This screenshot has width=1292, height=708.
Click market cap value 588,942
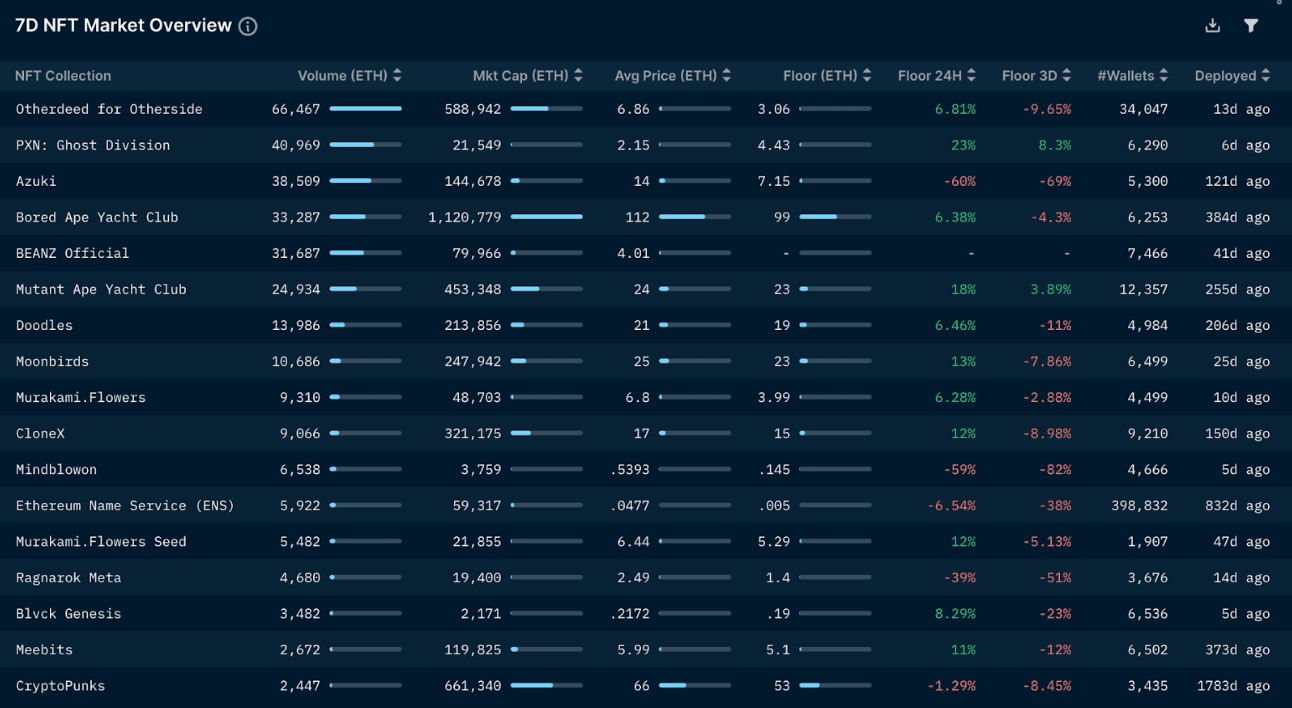click(473, 109)
